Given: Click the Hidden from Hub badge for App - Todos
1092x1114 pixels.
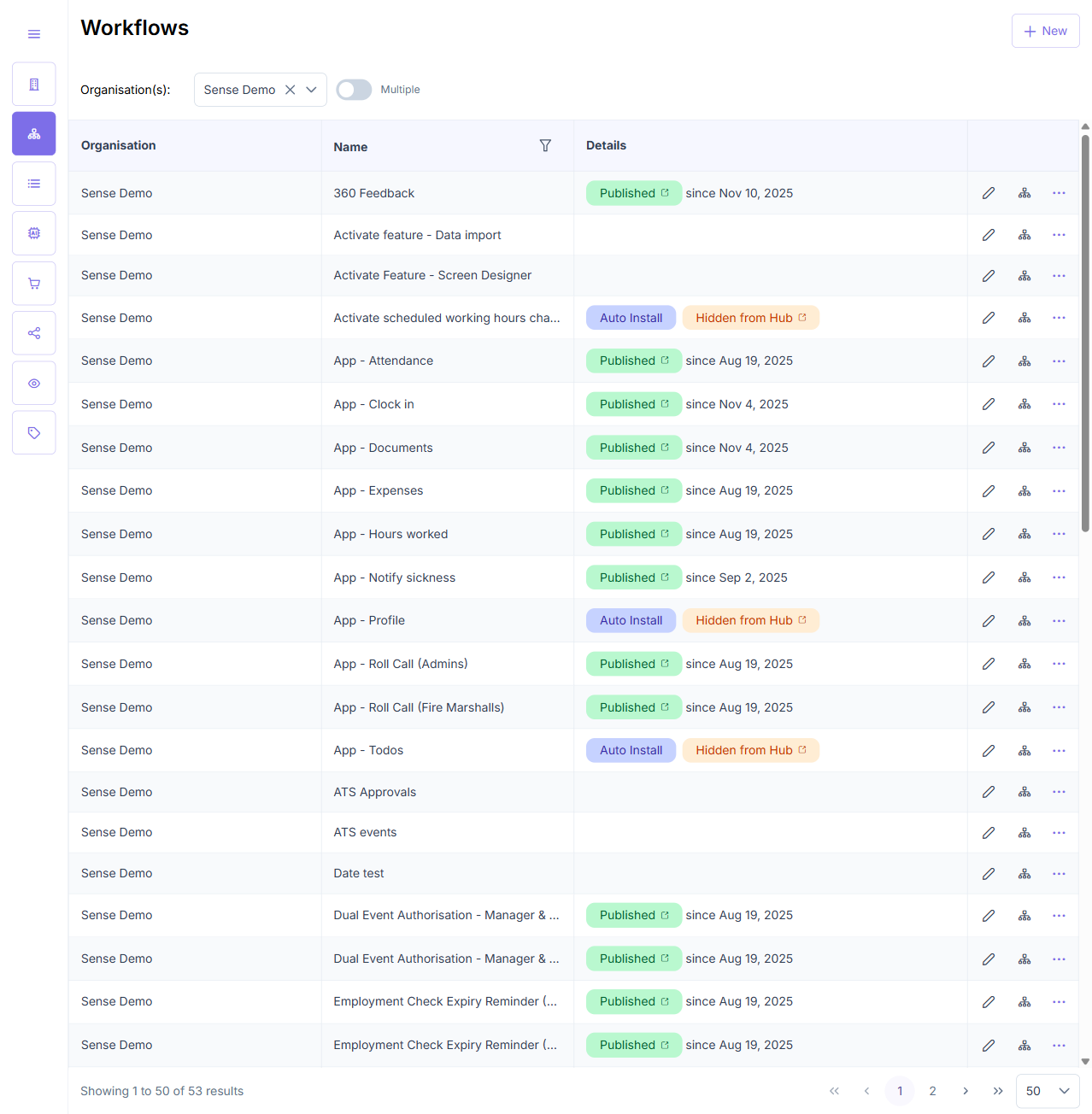Looking at the screenshot, I should point(751,750).
